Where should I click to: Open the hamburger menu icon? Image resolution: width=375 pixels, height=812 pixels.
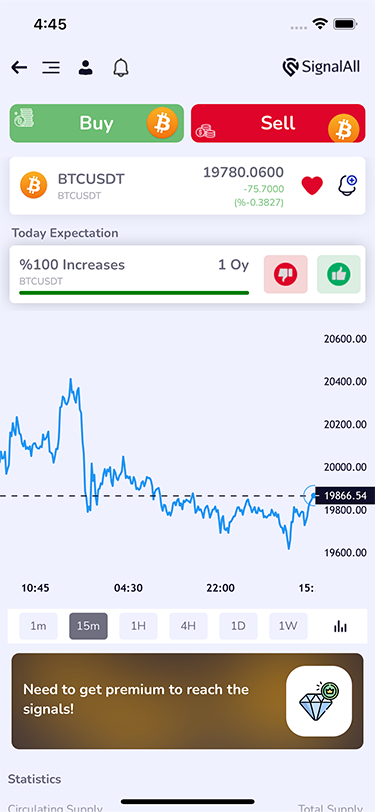click(51, 68)
